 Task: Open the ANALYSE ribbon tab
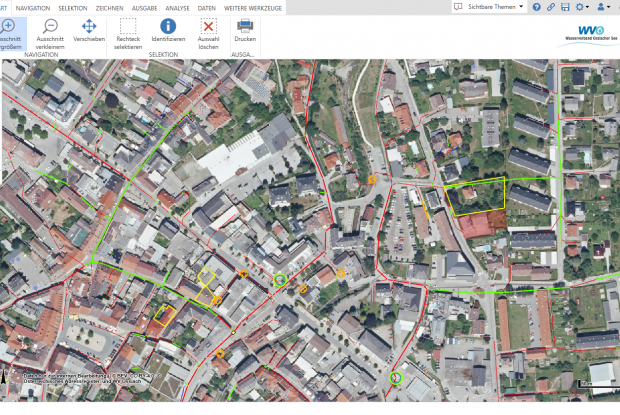coord(177,7)
